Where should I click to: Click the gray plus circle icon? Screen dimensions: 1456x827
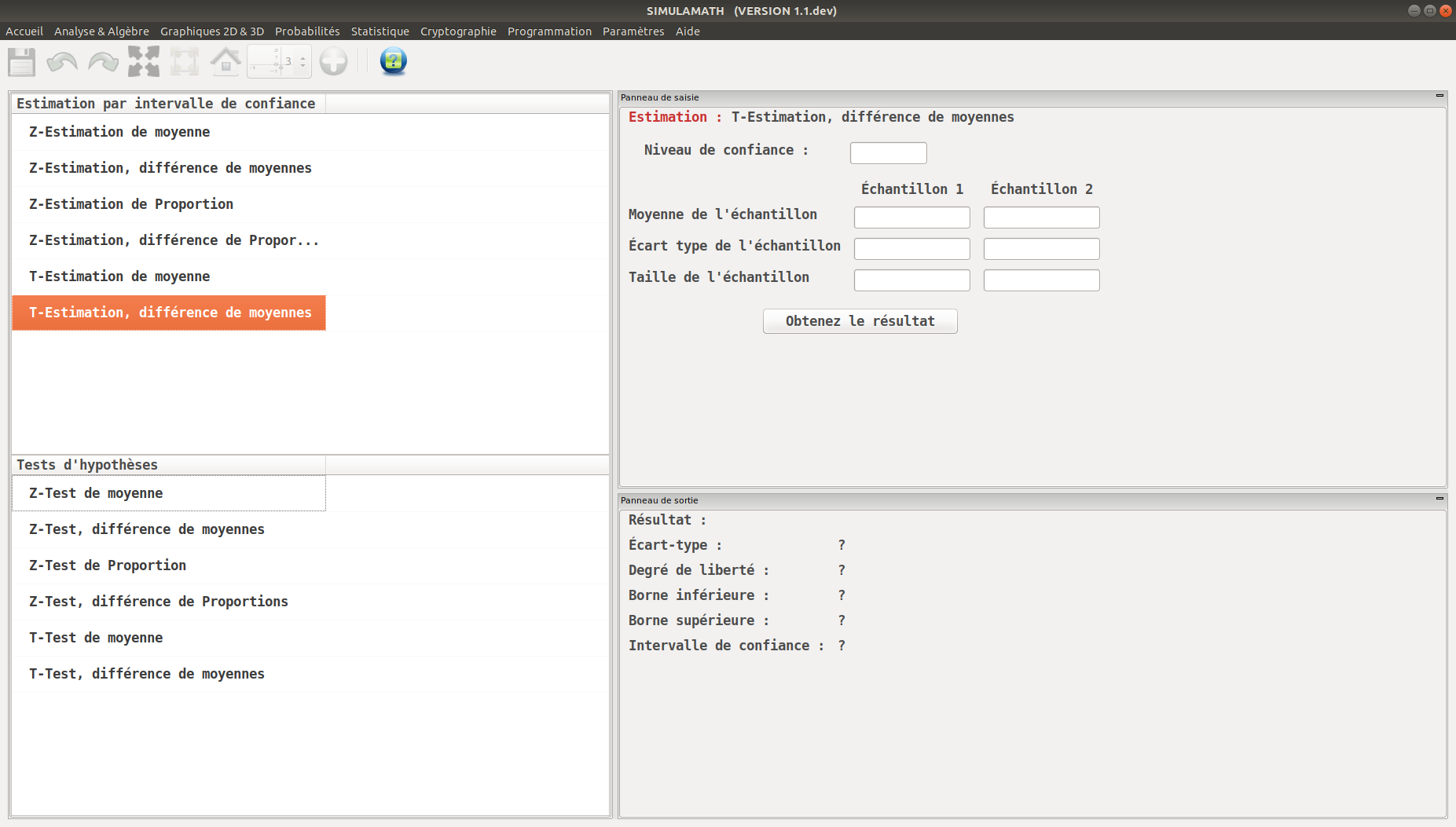[333, 61]
